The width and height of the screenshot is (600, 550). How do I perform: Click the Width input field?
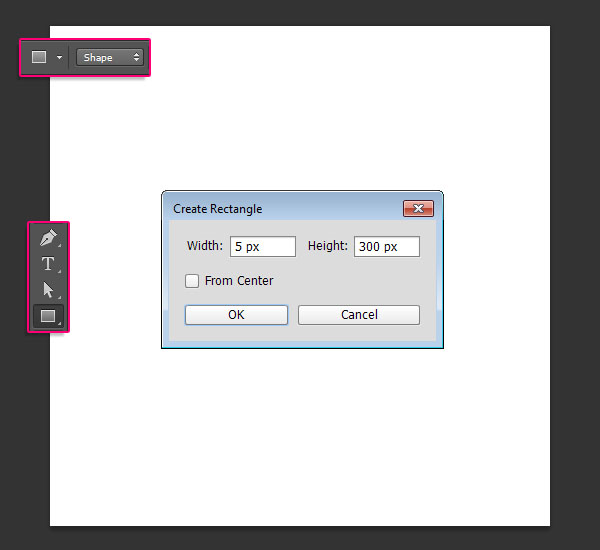point(263,246)
